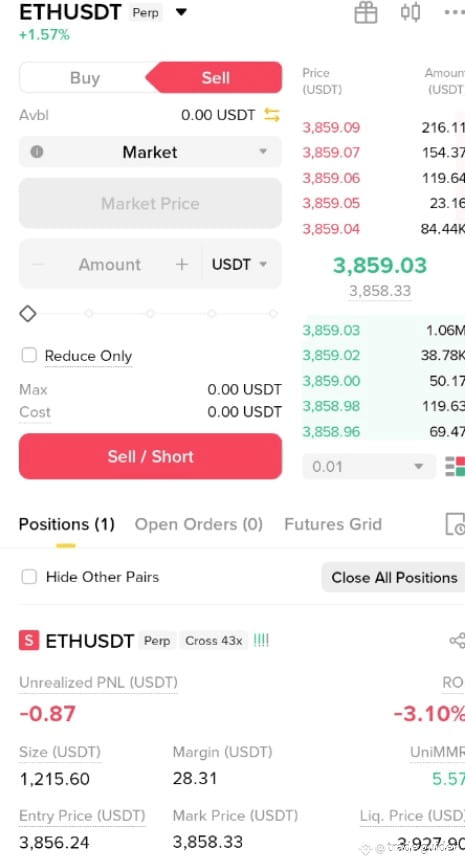465x865 pixels.
Task: Share the ETHUSDT position via share icon
Action: [x=457, y=640]
